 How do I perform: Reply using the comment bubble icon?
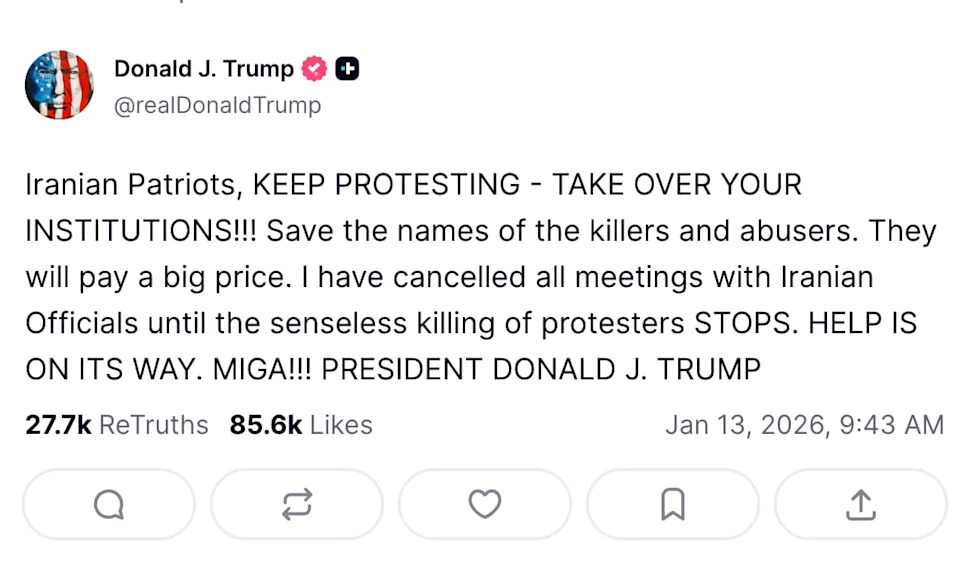point(108,505)
